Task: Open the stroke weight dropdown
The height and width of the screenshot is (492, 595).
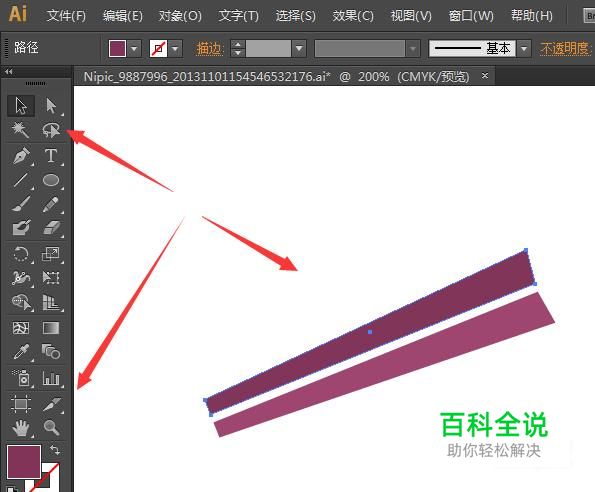Action: (299, 49)
